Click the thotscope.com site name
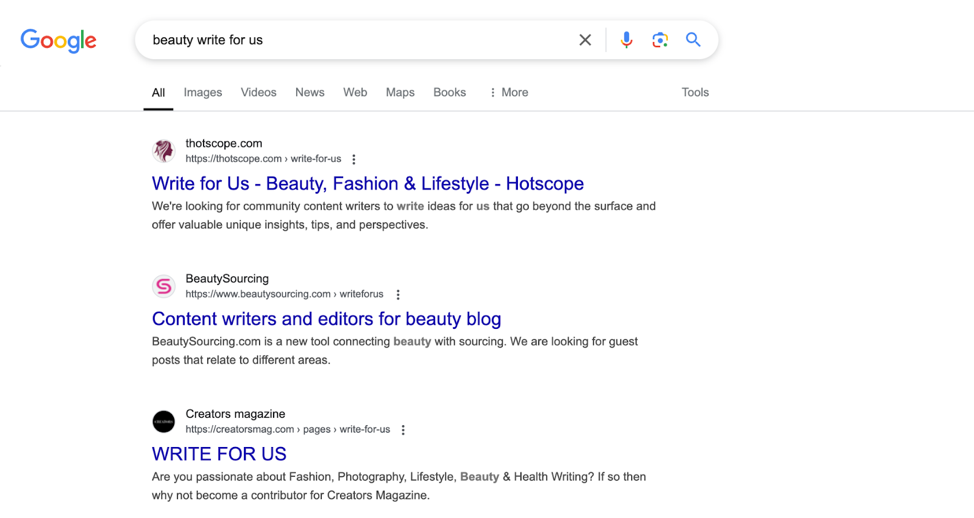The width and height of the screenshot is (974, 518). coord(224,143)
